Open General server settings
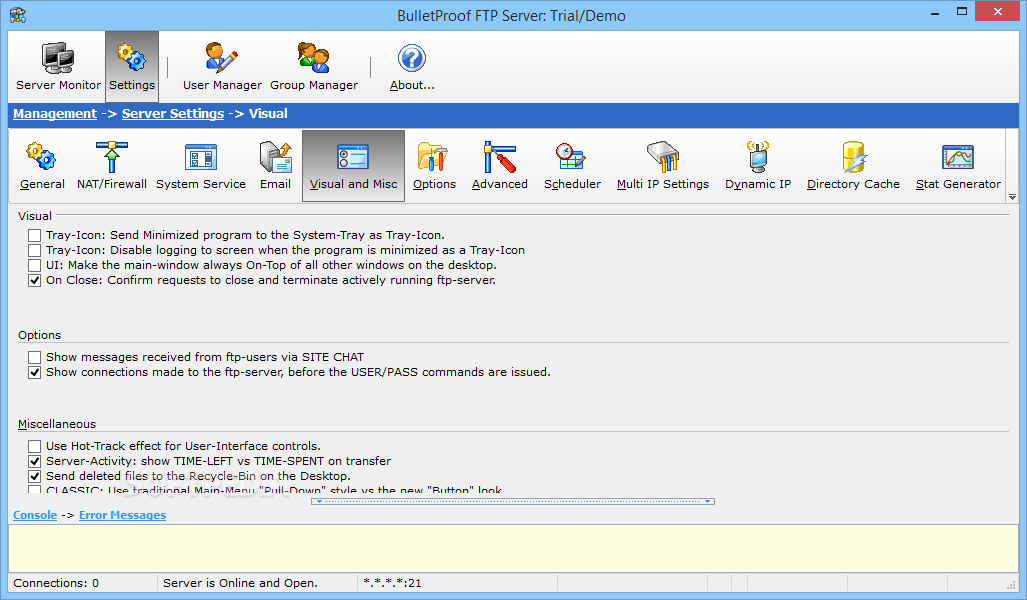The image size is (1027, 600). tap(42, 166)
